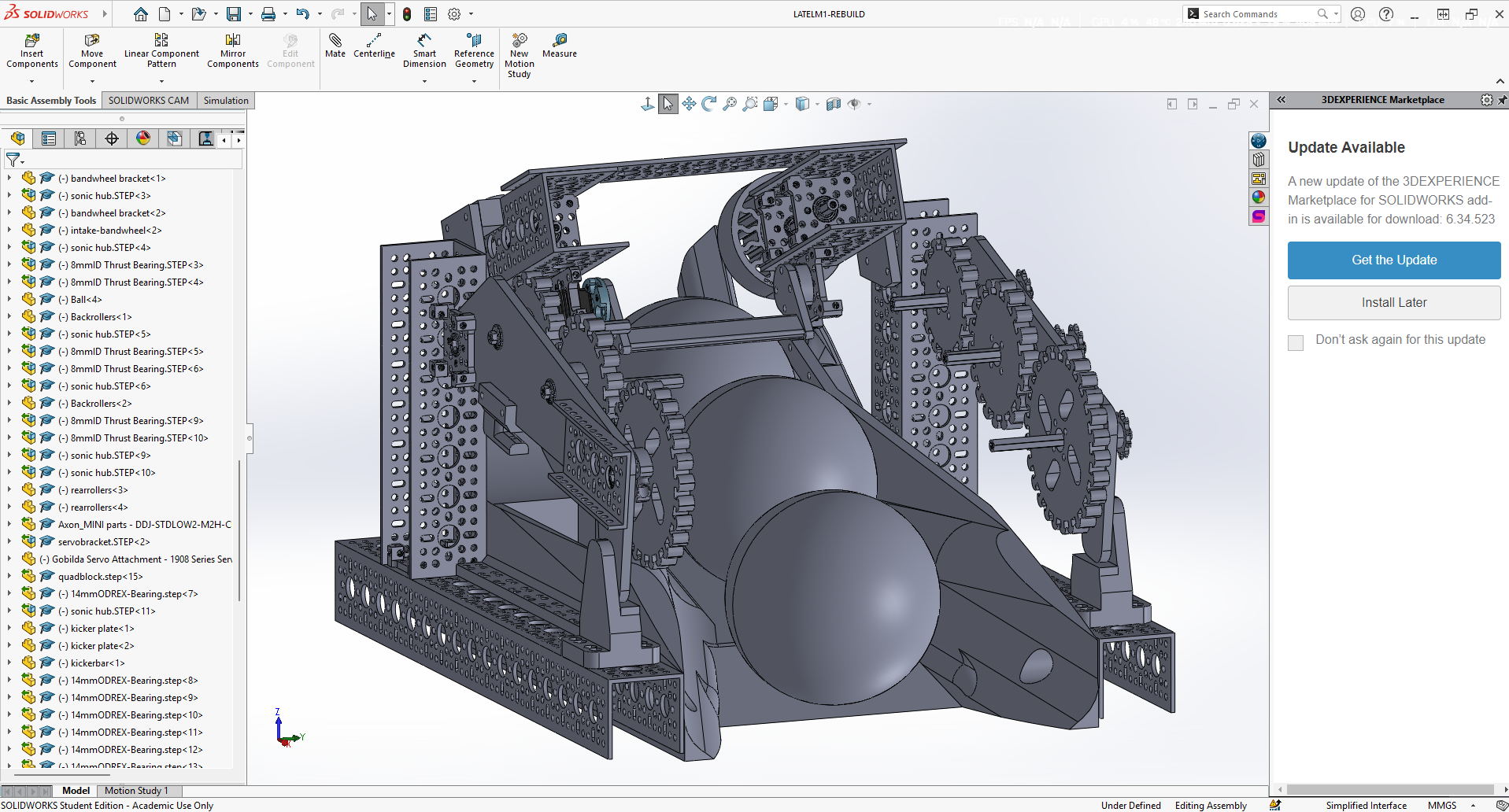
Task: Open the Display Style dropdown arrow
Action: click(817, 103)
